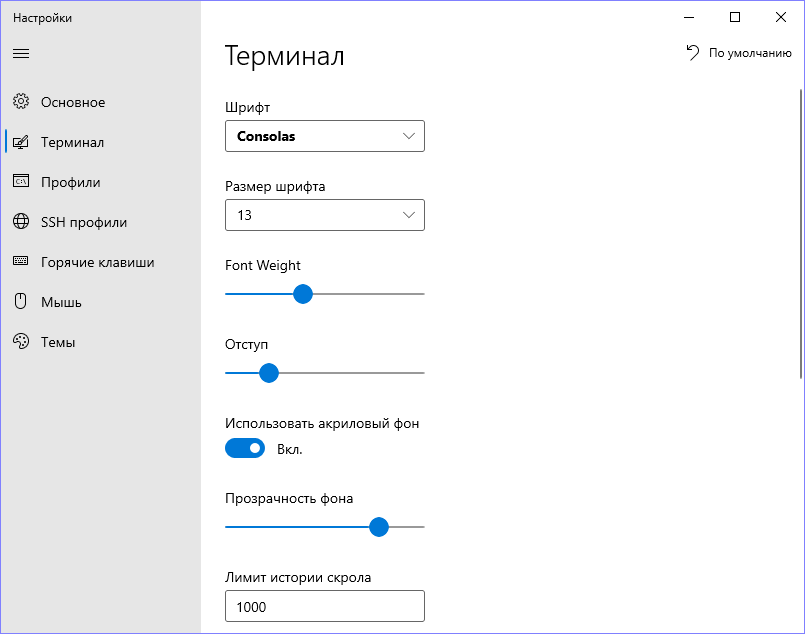Open the Шрифт Consolas dropdown
This screenshot has height=634, width=805.
(325, 136)
